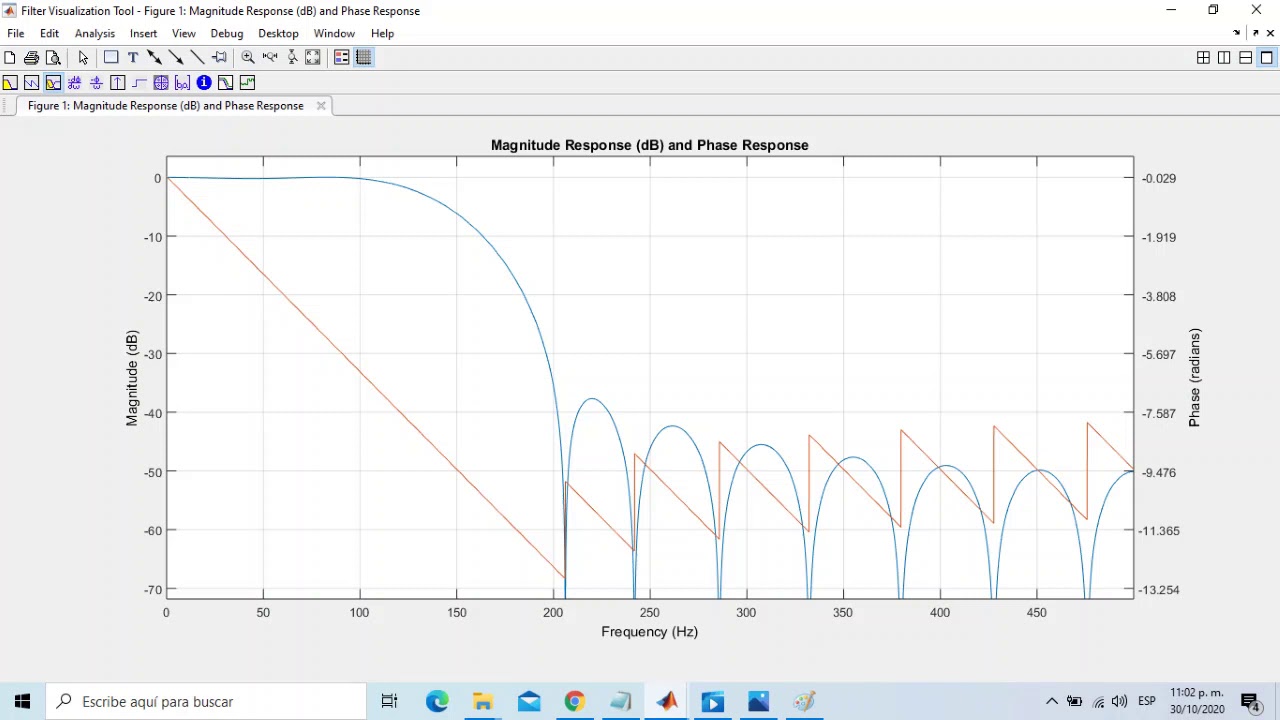Open the Window menu
1280x720 pixels.
coord(334,33)
